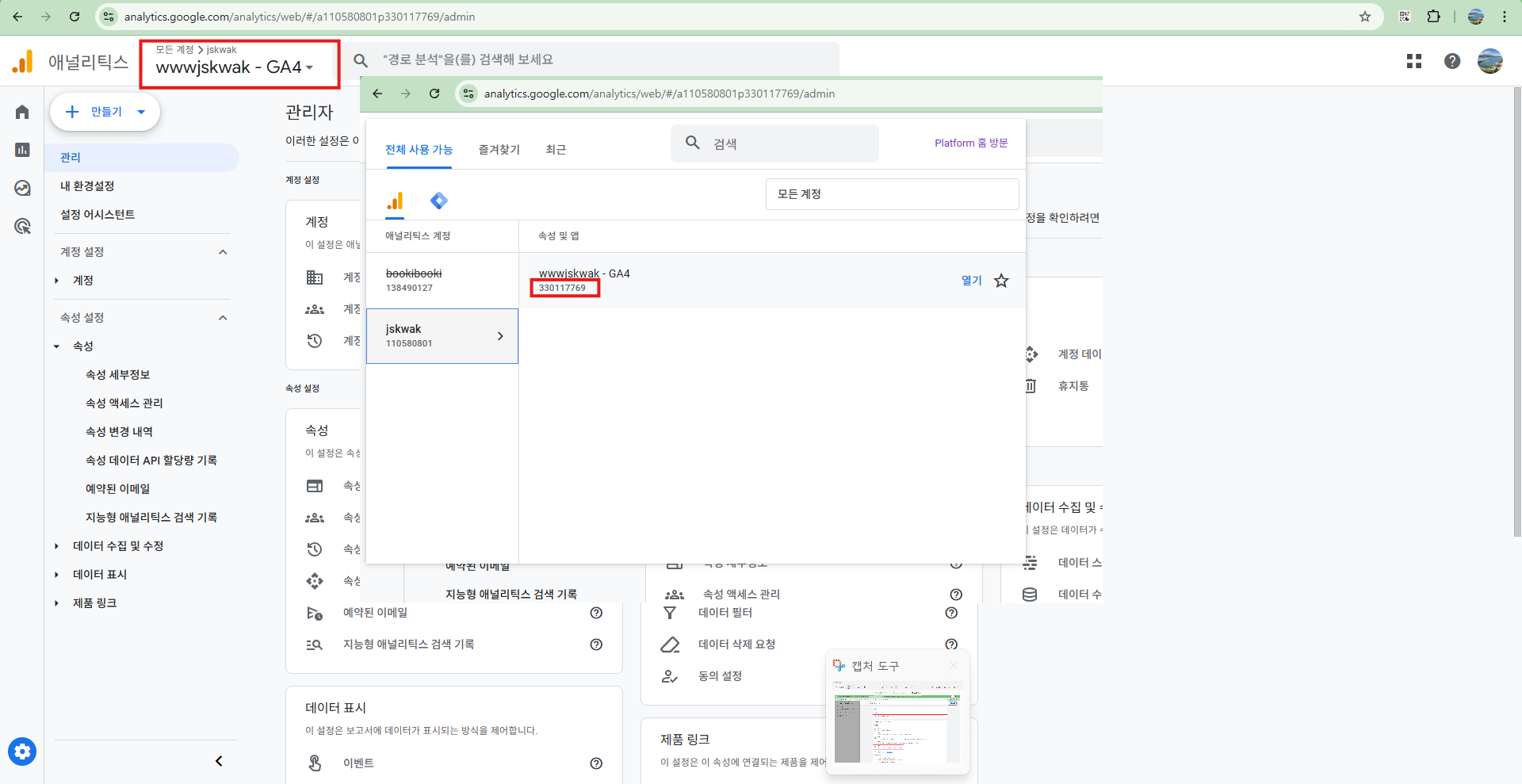Click the trash icon beside 휴지통
The image size is (1522, 784).
click(x=1031, y=386)
